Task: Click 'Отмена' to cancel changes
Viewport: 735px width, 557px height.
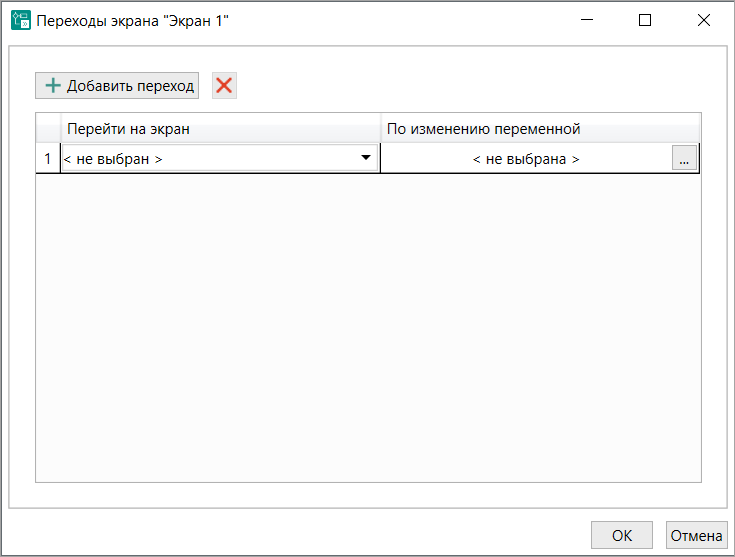Action: 696,535
